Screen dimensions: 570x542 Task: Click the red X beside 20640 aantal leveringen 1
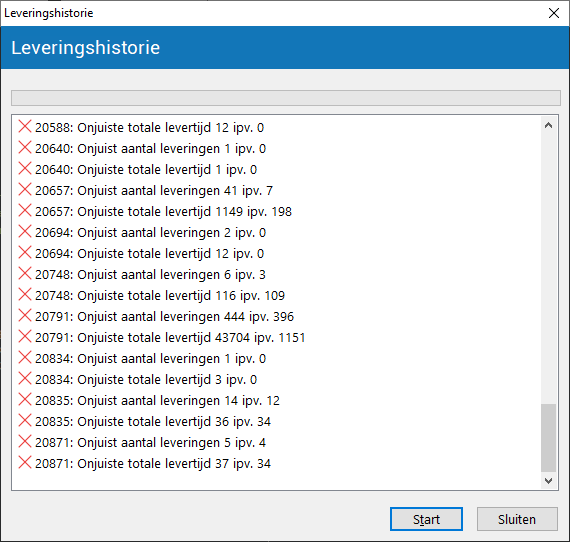click(25, 148)
